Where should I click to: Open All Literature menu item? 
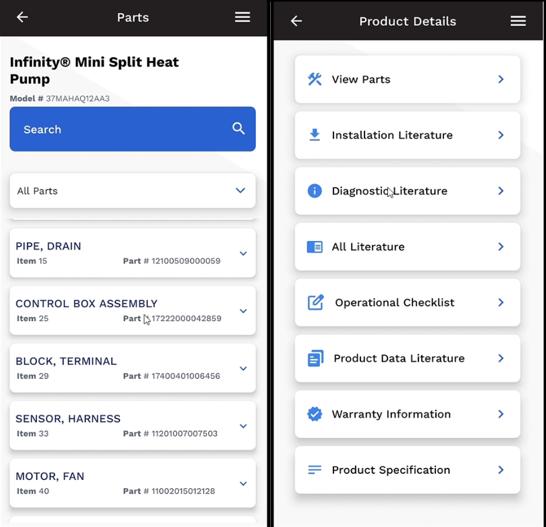[x=407, y=247]
